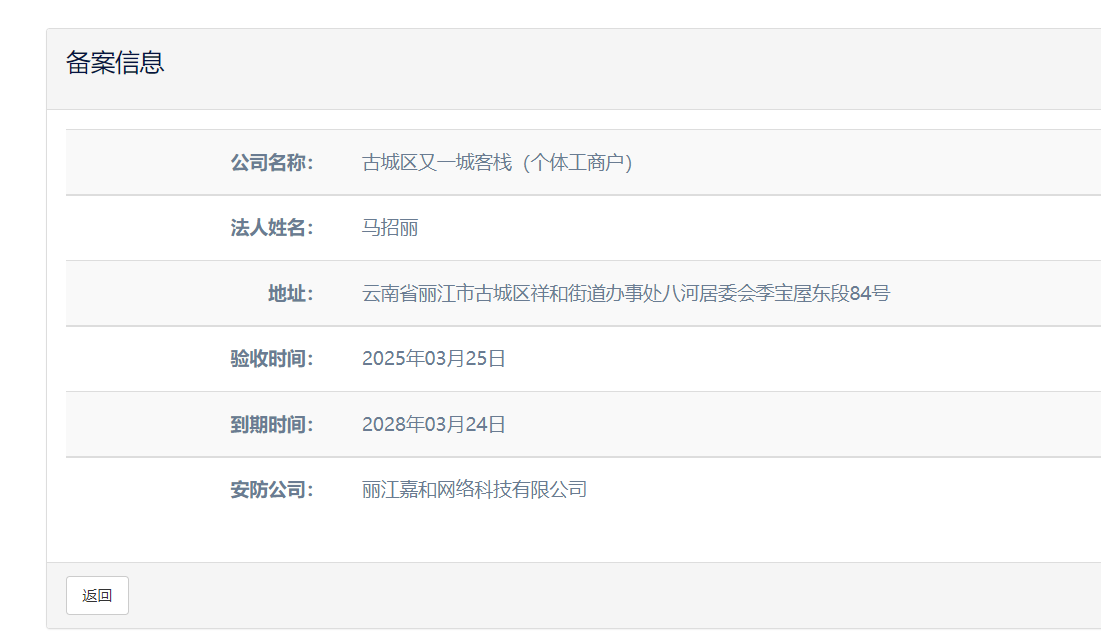Select the legal person name 马招丽

(x=390, y=228)
